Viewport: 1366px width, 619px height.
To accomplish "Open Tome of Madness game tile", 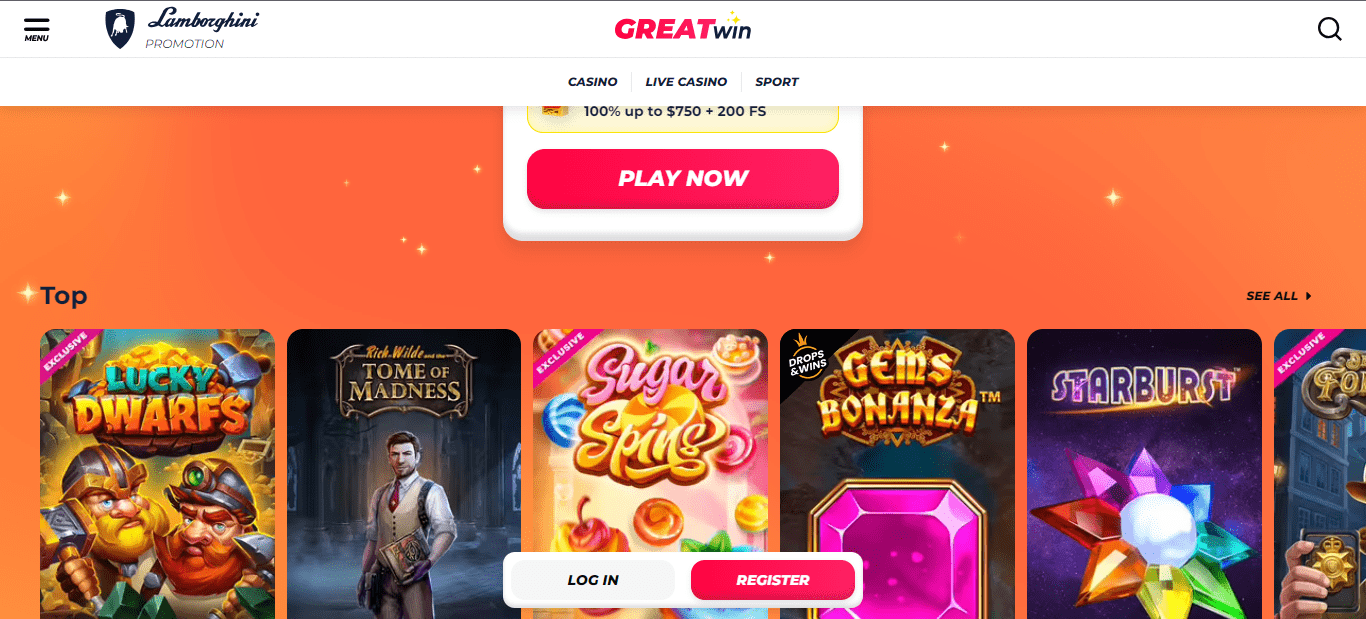I will pyautogui.click(x=404, y=474).
